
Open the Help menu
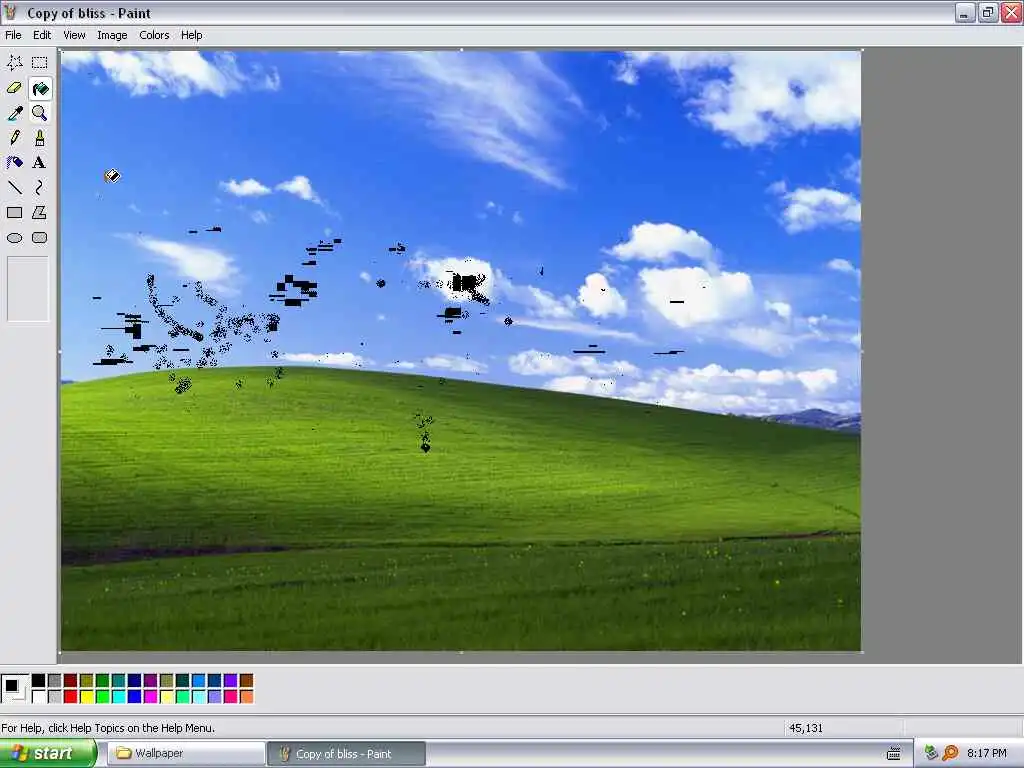[x=191, y=35]
